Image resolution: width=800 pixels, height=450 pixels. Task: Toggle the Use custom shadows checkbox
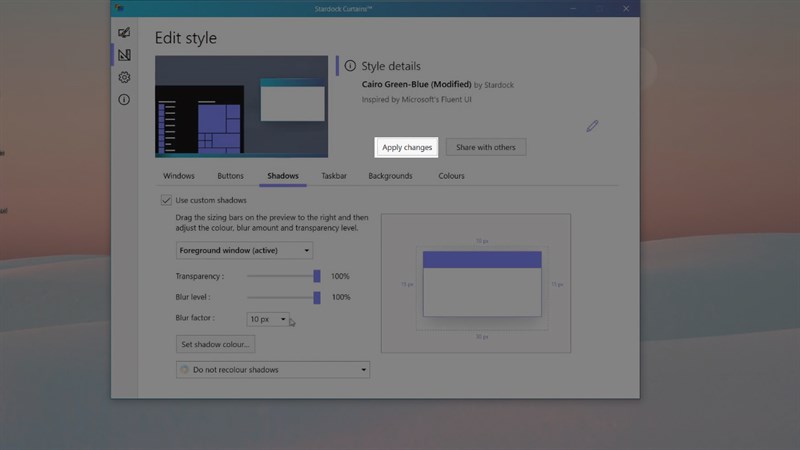tap(166, 200)
